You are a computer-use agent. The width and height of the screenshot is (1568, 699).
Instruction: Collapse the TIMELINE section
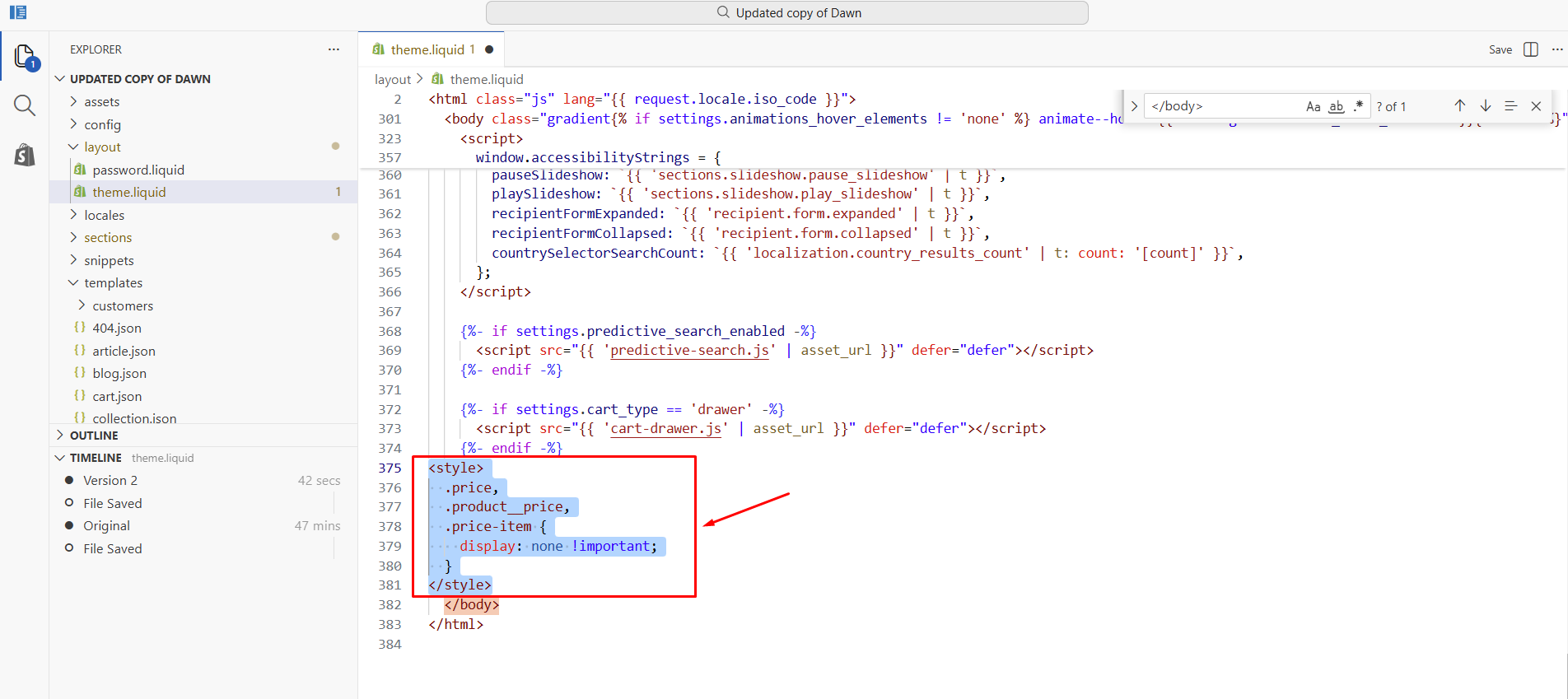pyautogui.click(x=96, y=458)
